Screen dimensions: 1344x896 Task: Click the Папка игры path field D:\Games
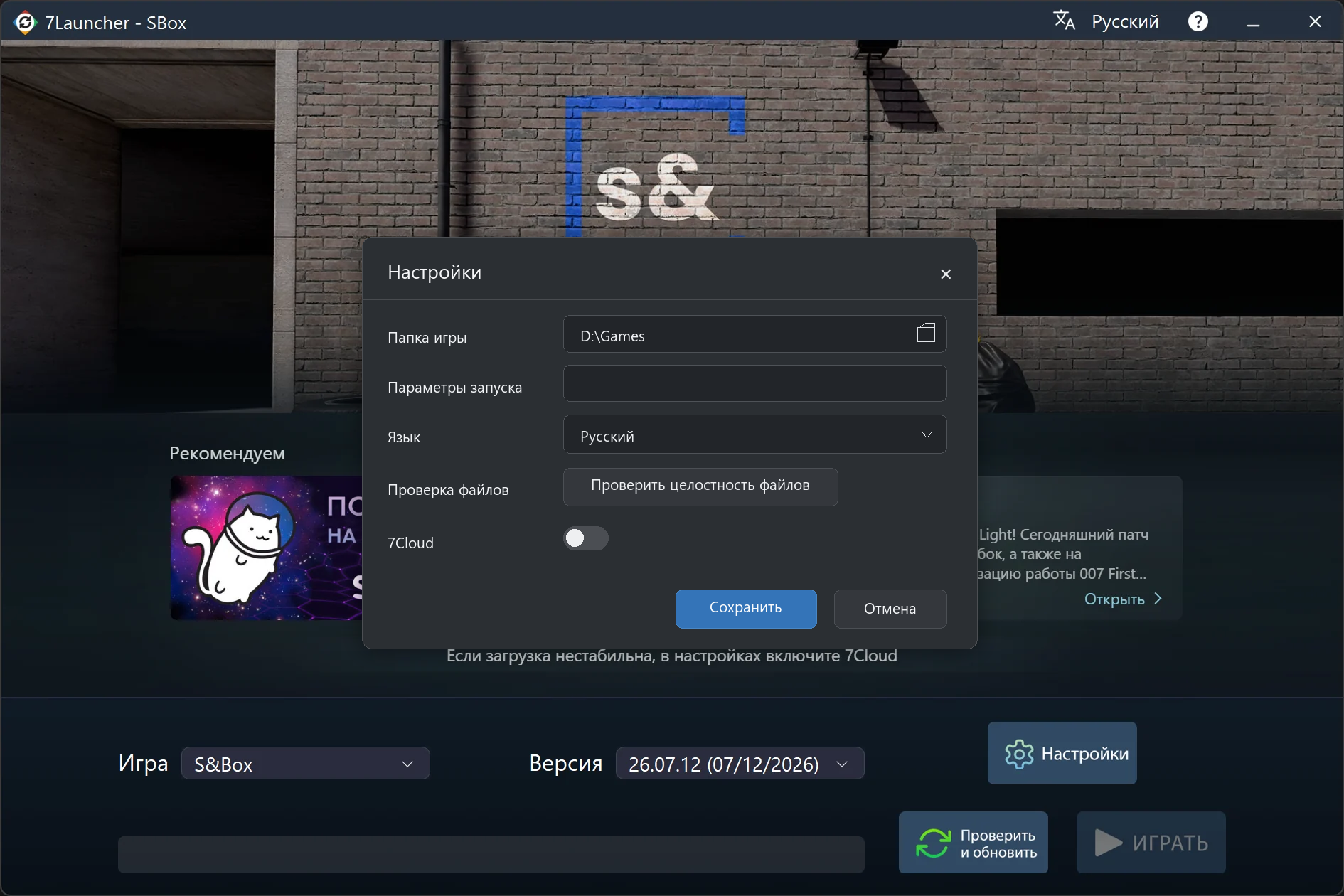(754, 334)
